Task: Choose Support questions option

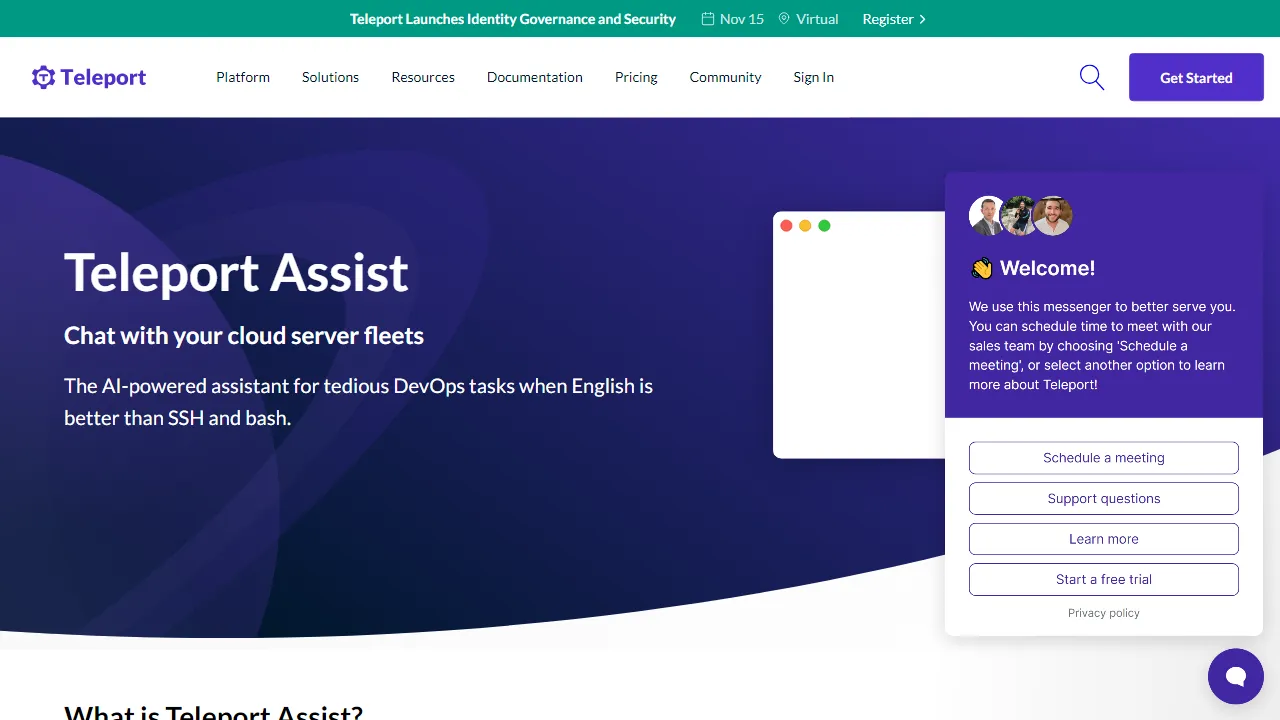Action: [x=1104, y=498]
